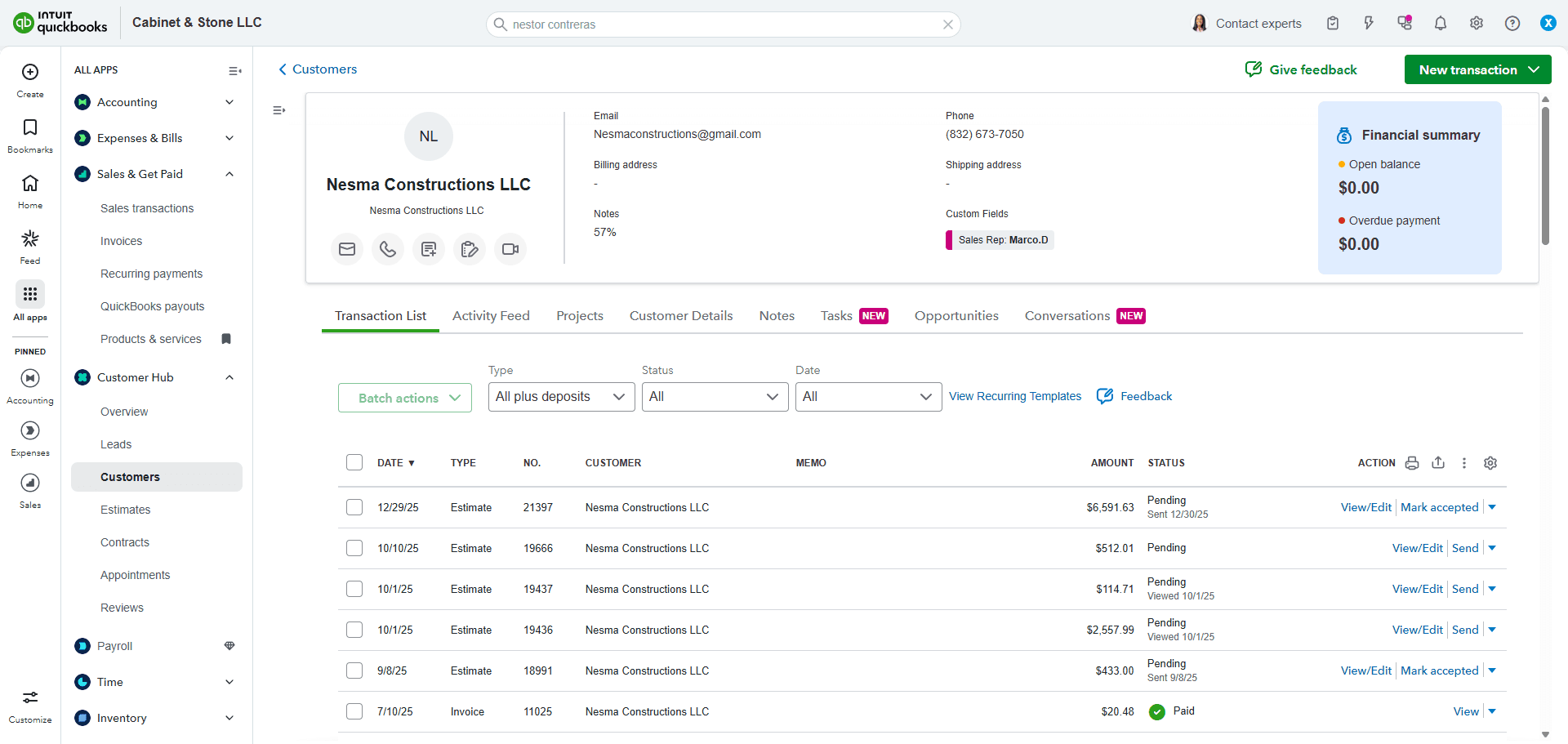Viewport: 1568px width, 744px height.
Task: Mark estimate 18991 as accepted
Action: (1440, 670)
